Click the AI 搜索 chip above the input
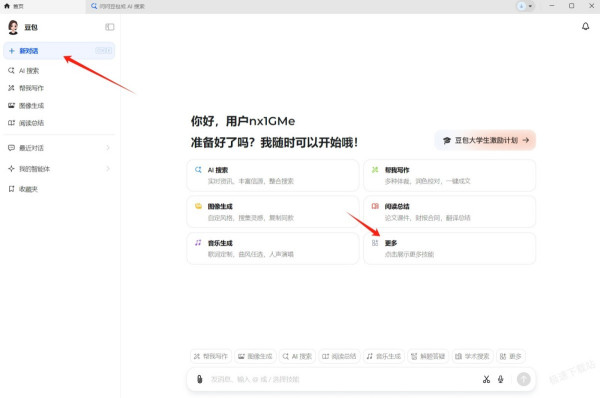The image size is (600, 398). (297, 356)
